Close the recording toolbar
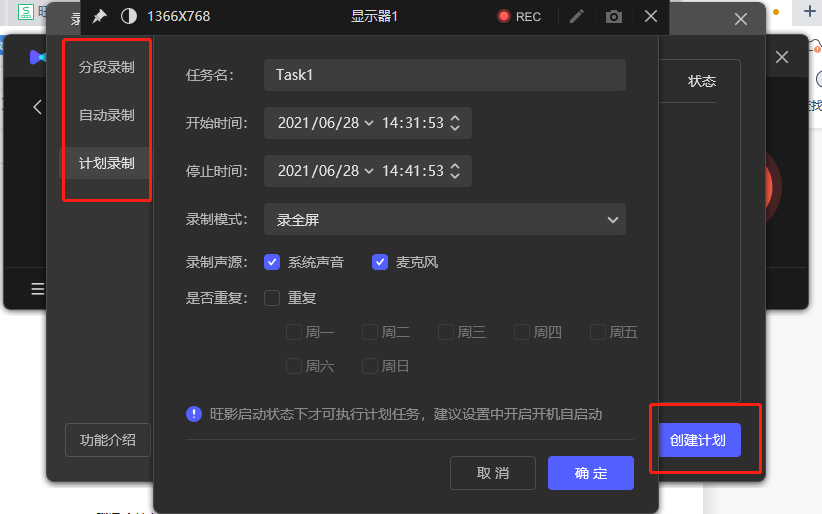 [651, 16]
